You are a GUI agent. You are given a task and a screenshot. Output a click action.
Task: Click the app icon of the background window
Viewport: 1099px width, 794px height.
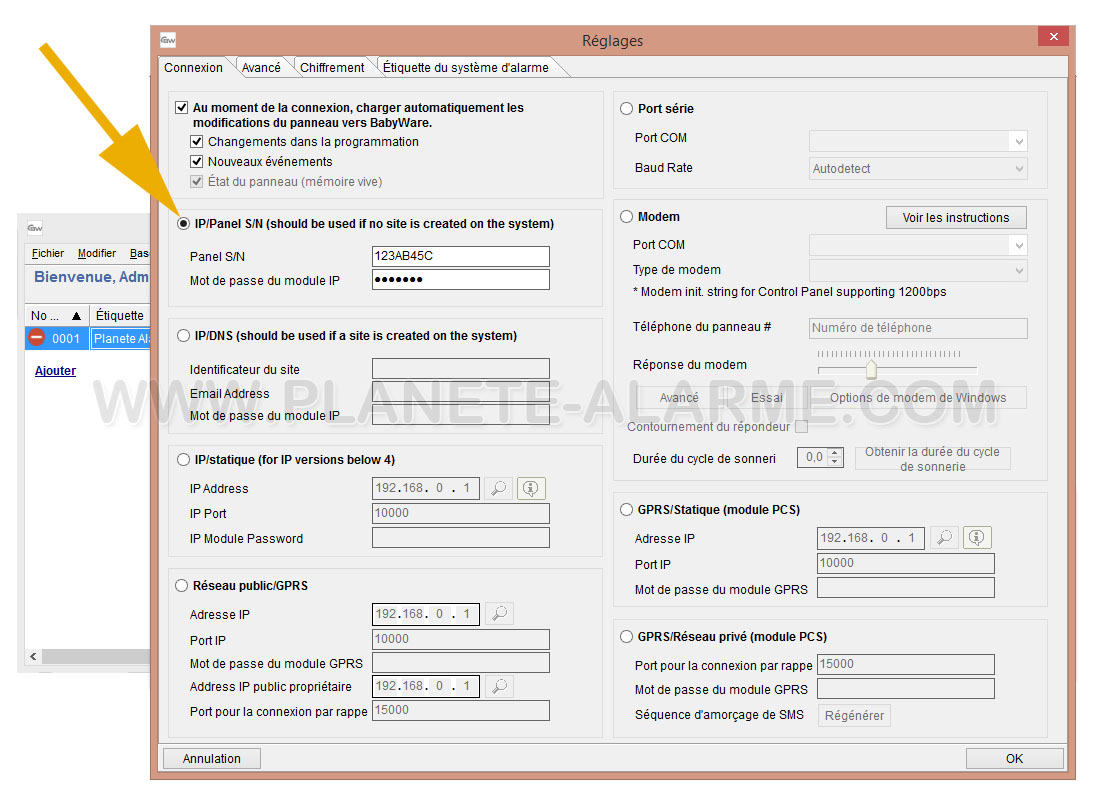[x=35, y=228]
